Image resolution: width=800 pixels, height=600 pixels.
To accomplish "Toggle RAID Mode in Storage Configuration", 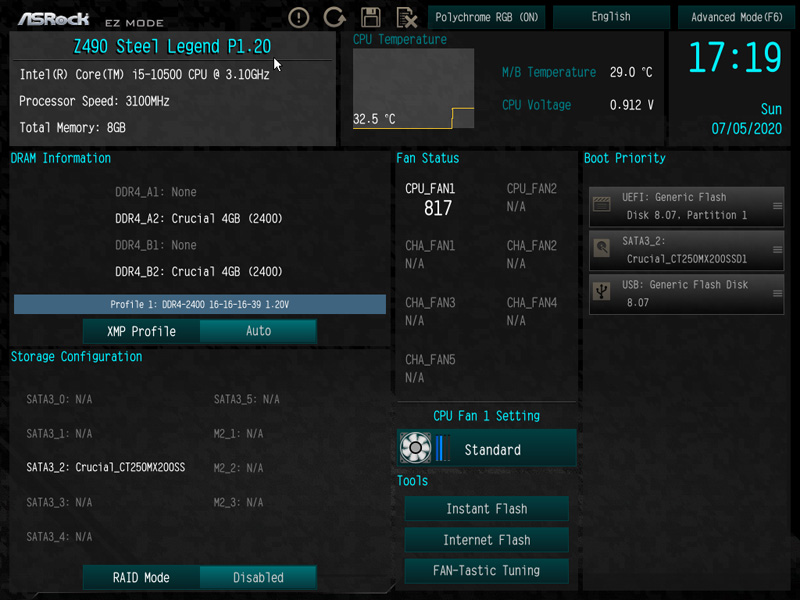I will tap(141, 577).
